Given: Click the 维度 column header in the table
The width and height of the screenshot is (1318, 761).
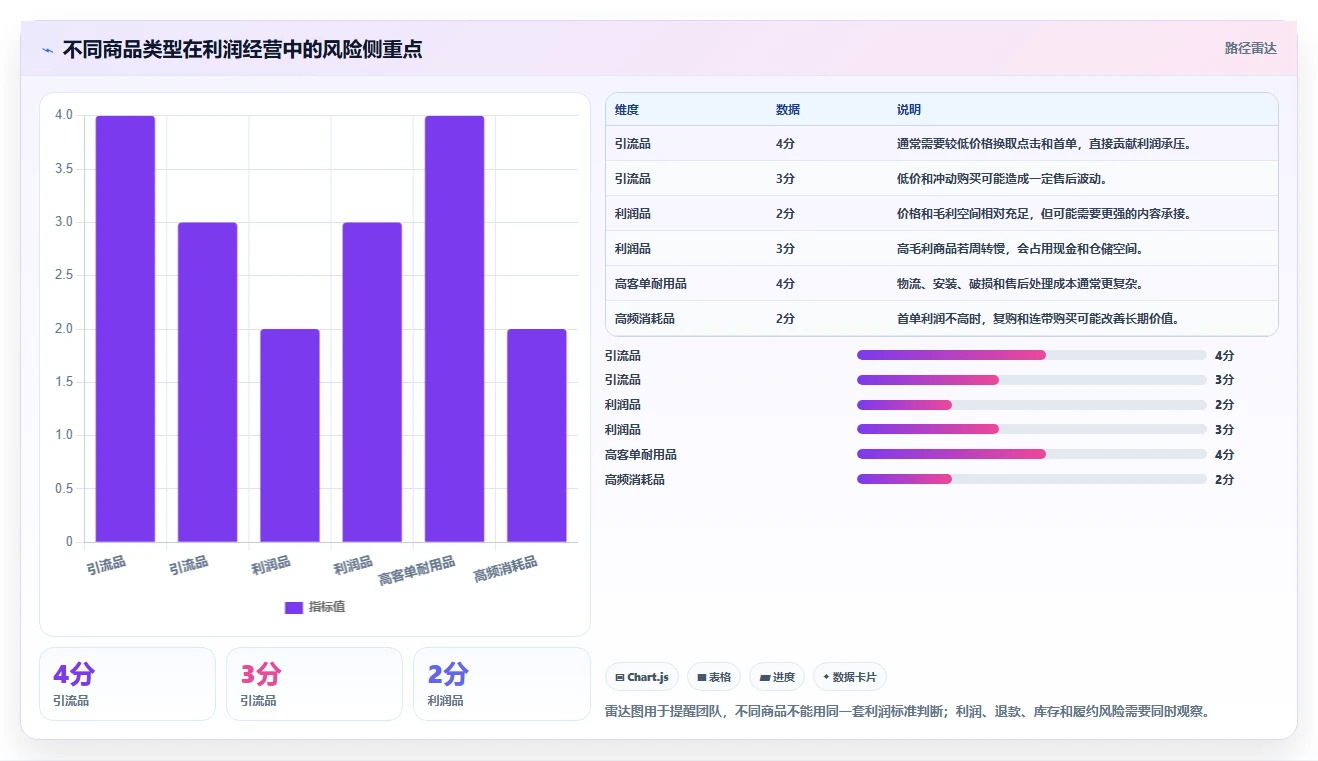Looking at the screenshot, I should coord(627,110).
